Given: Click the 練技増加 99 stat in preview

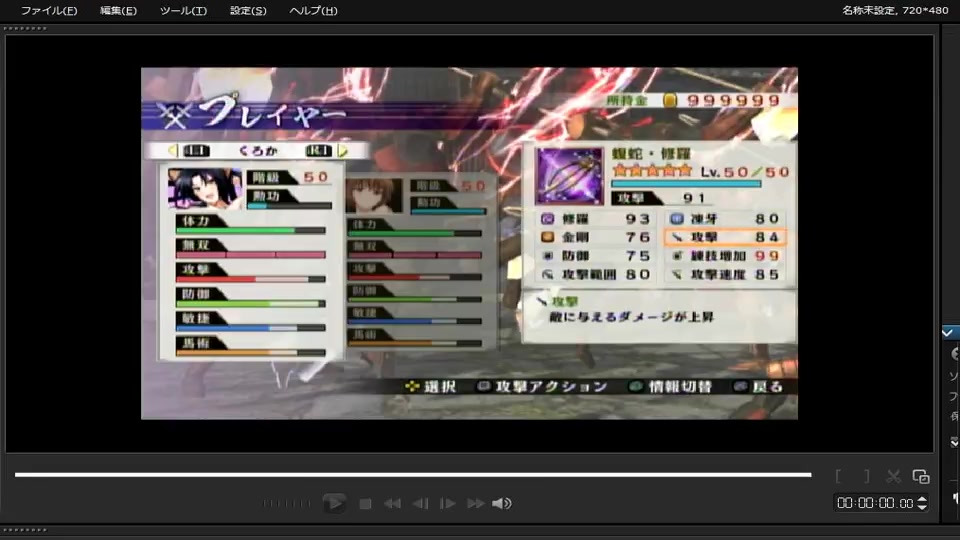Looking at the screenshot, I should (725, 256).
